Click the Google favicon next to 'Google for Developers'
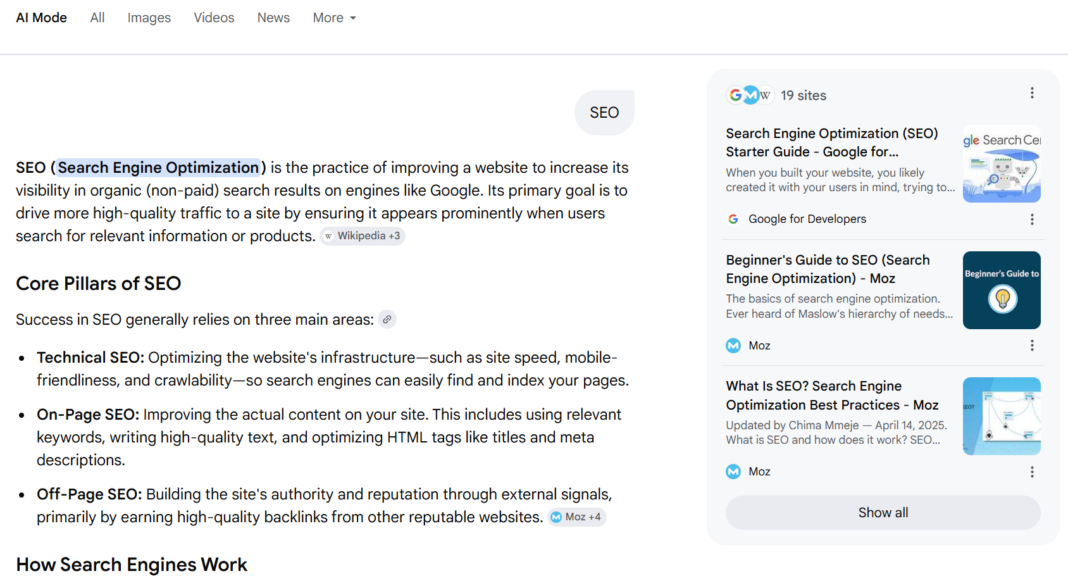Screen dimensions: 1068x583 click(733, 219)
